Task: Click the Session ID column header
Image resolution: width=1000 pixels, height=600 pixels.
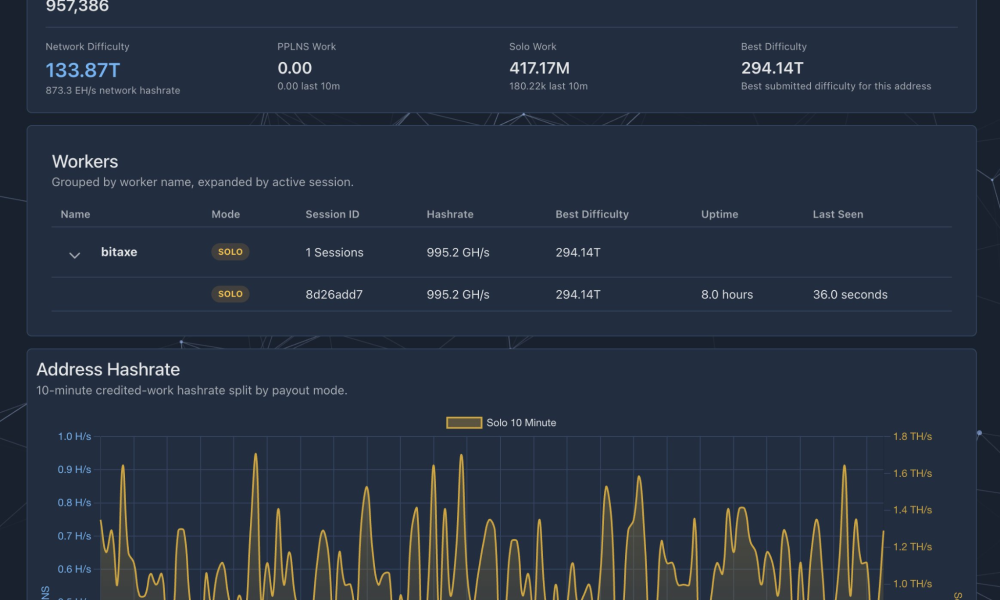Action: pyautogui.click(x=332, y=214)
